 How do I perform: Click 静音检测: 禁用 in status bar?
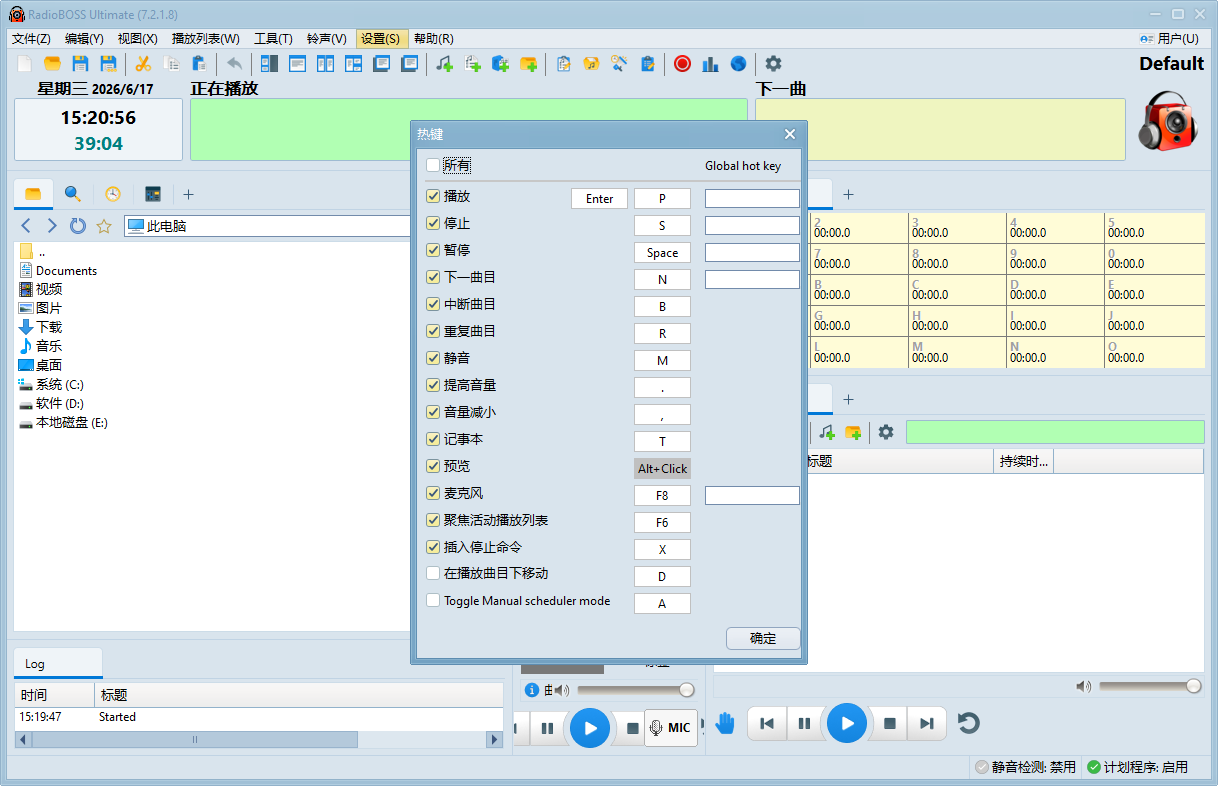(1026, 767)
